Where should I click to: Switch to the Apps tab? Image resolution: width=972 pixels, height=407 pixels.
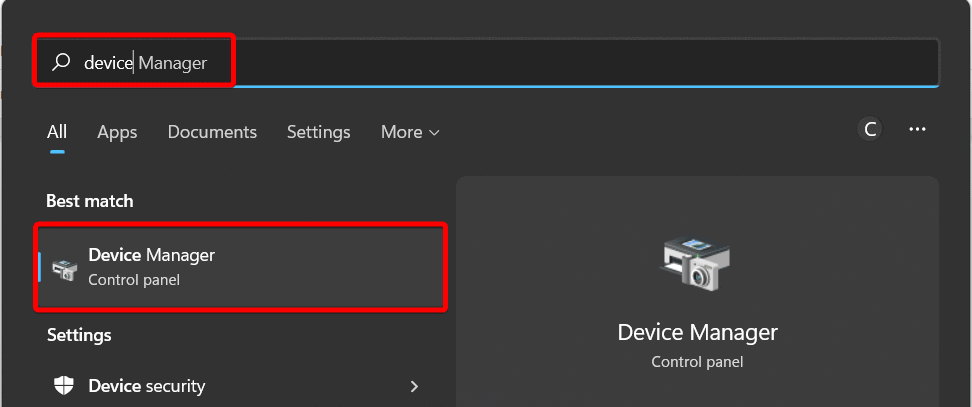click(117, 132)
